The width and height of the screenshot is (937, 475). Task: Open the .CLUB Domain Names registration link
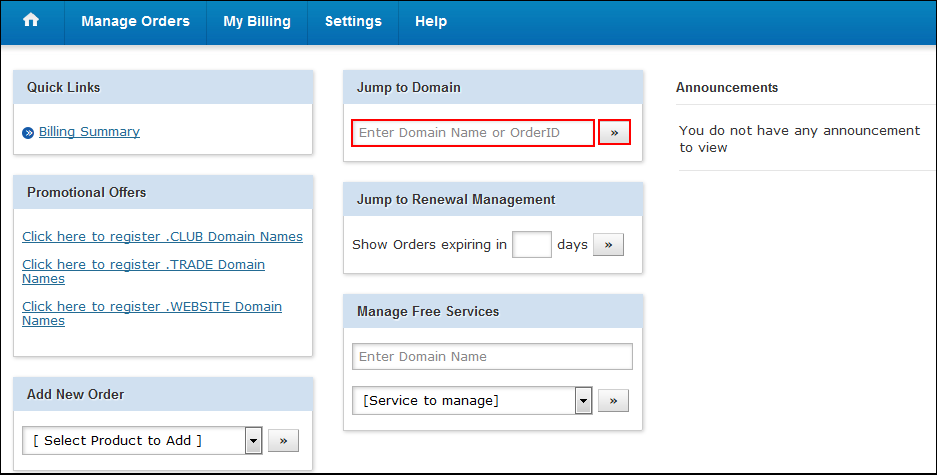coord(163,237)
